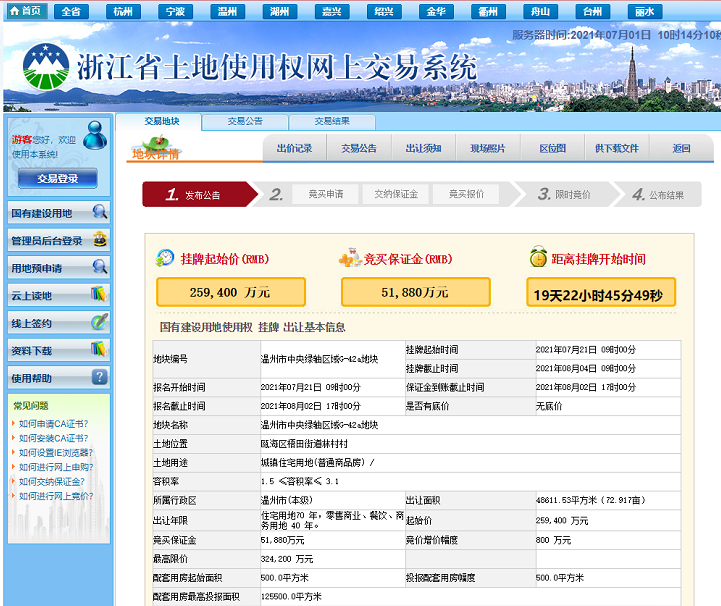
Task: Click the house icon on 首页
Action: coord(12,11)
